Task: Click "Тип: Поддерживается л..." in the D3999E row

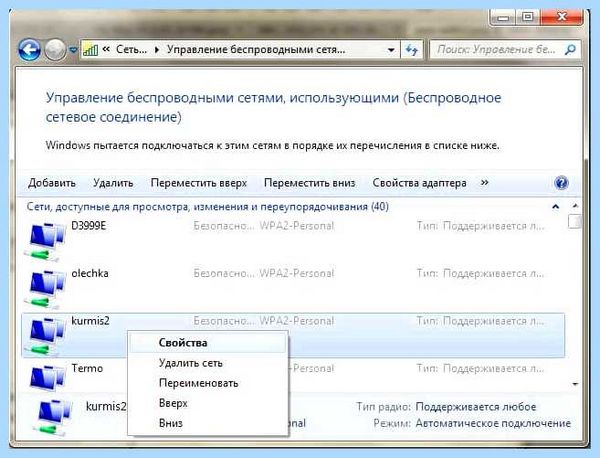Action: click(x=480, y=226)
